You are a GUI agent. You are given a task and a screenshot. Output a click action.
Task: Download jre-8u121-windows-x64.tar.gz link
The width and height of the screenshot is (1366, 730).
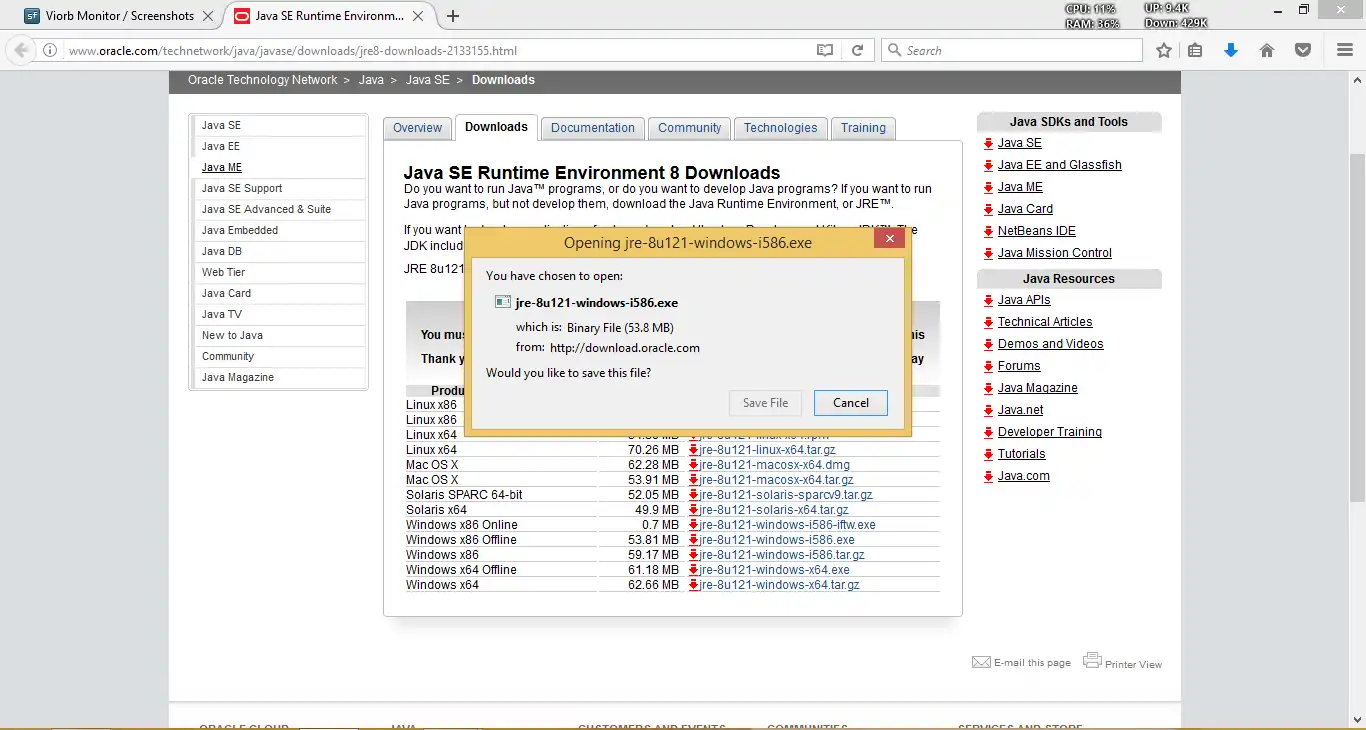coord(780,585)
